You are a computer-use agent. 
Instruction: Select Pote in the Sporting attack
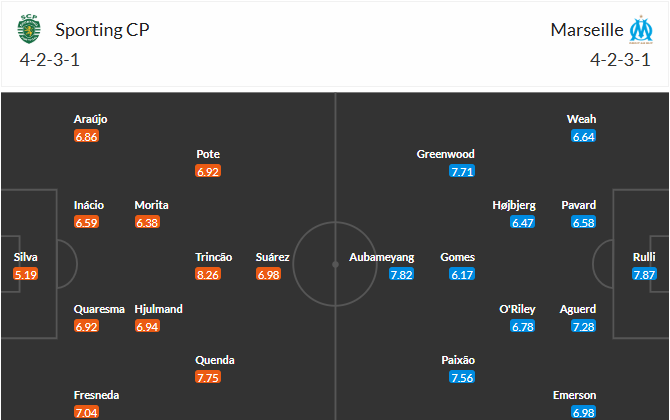pos(208,154)
